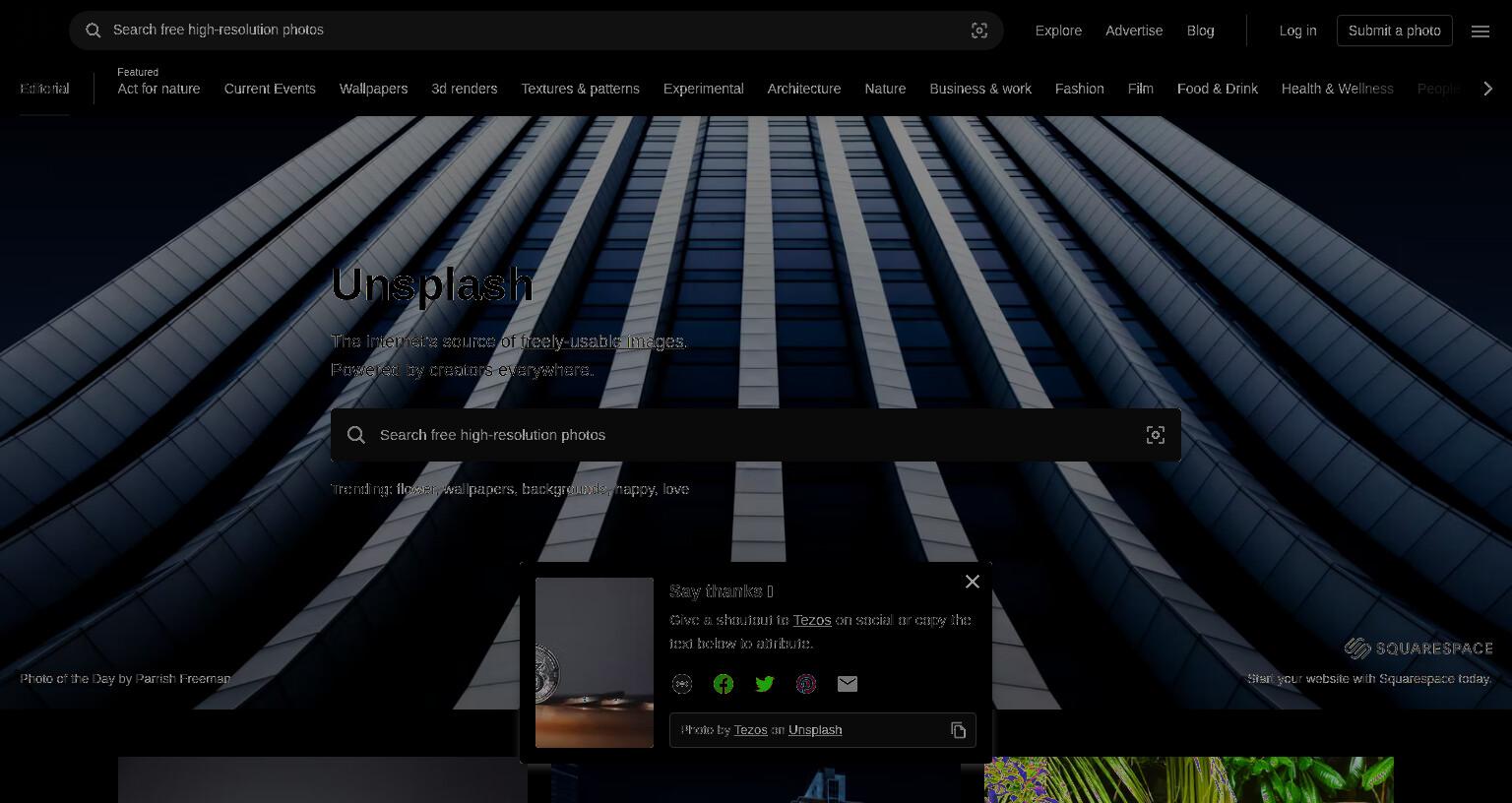Go to the Explore page
The image size is (1512, 803).
1058,31
